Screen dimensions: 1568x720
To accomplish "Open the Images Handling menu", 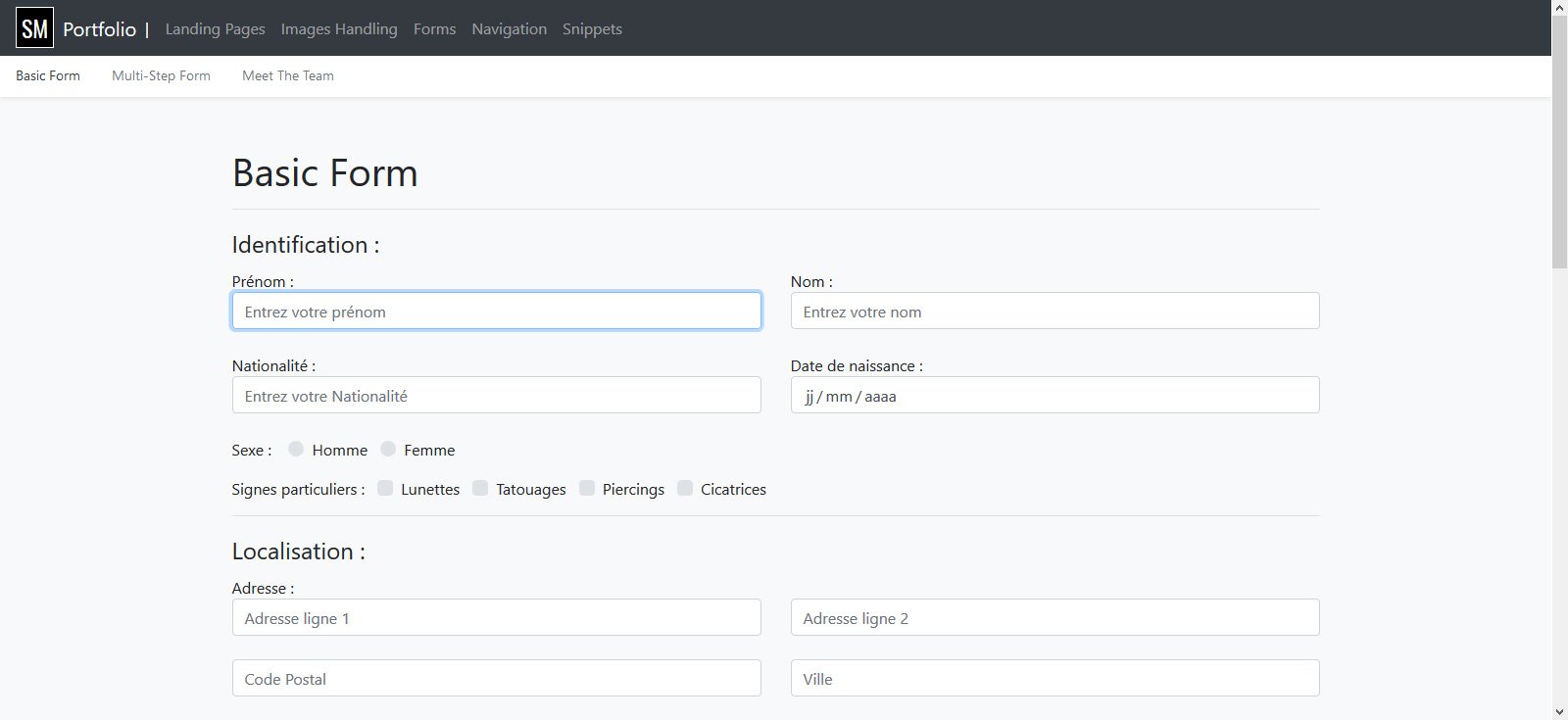I will coord(339,29).
